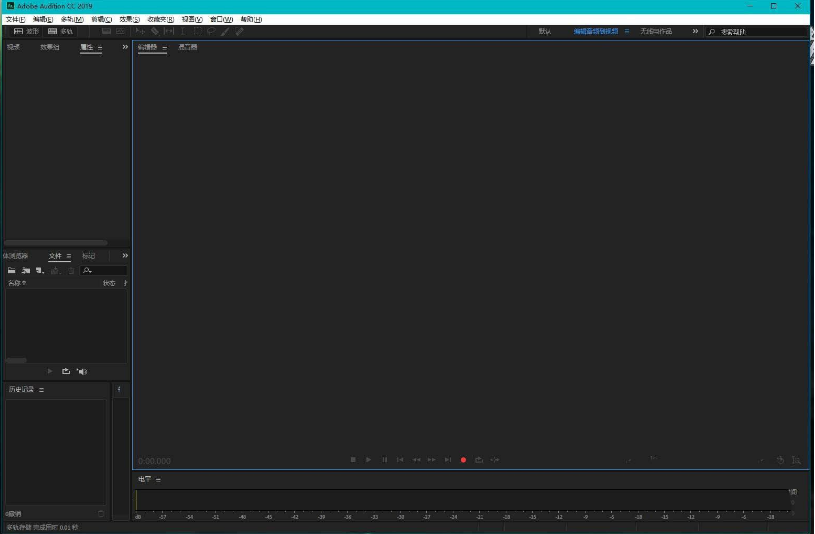Open the 文件 panel options menu
This screenshot has width=815, height=534.
point(69,256)
